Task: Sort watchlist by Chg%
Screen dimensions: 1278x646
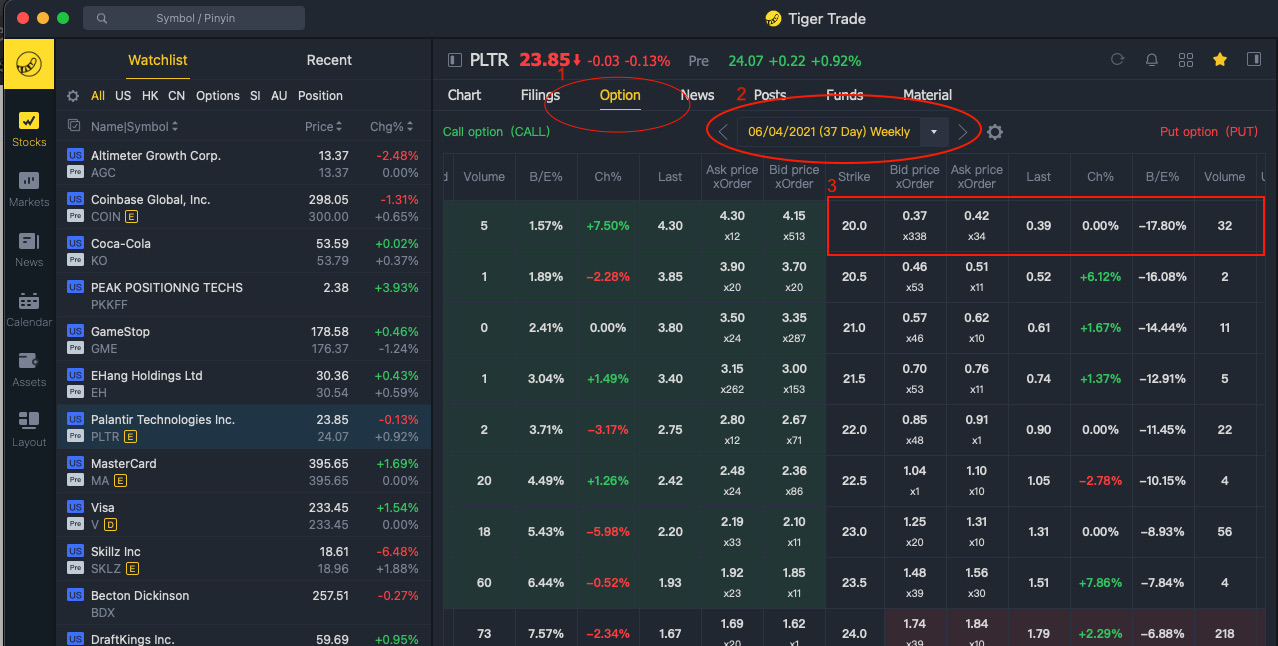Action: [x=391, y=126]
